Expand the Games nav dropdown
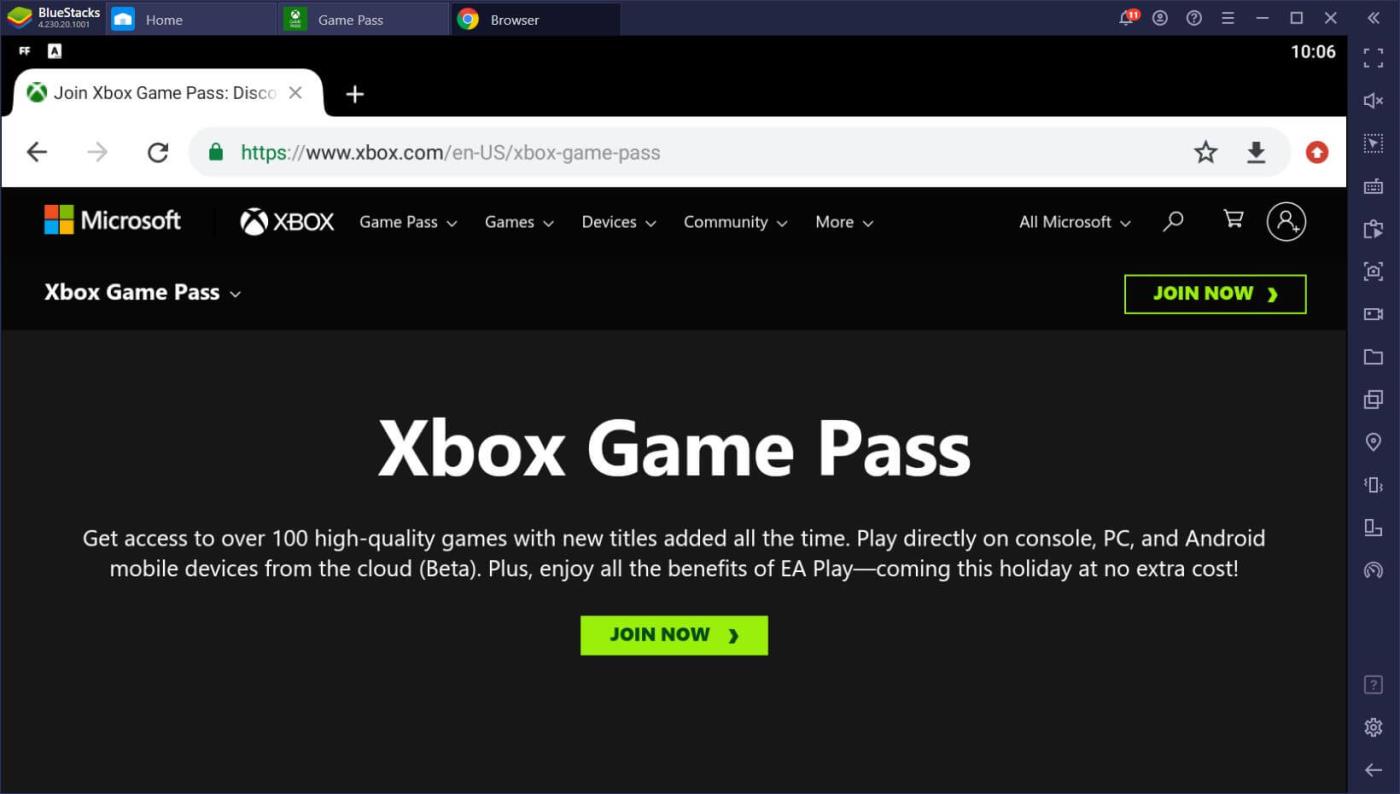Screen dimensions: 1400x794 tap(519, 222)
